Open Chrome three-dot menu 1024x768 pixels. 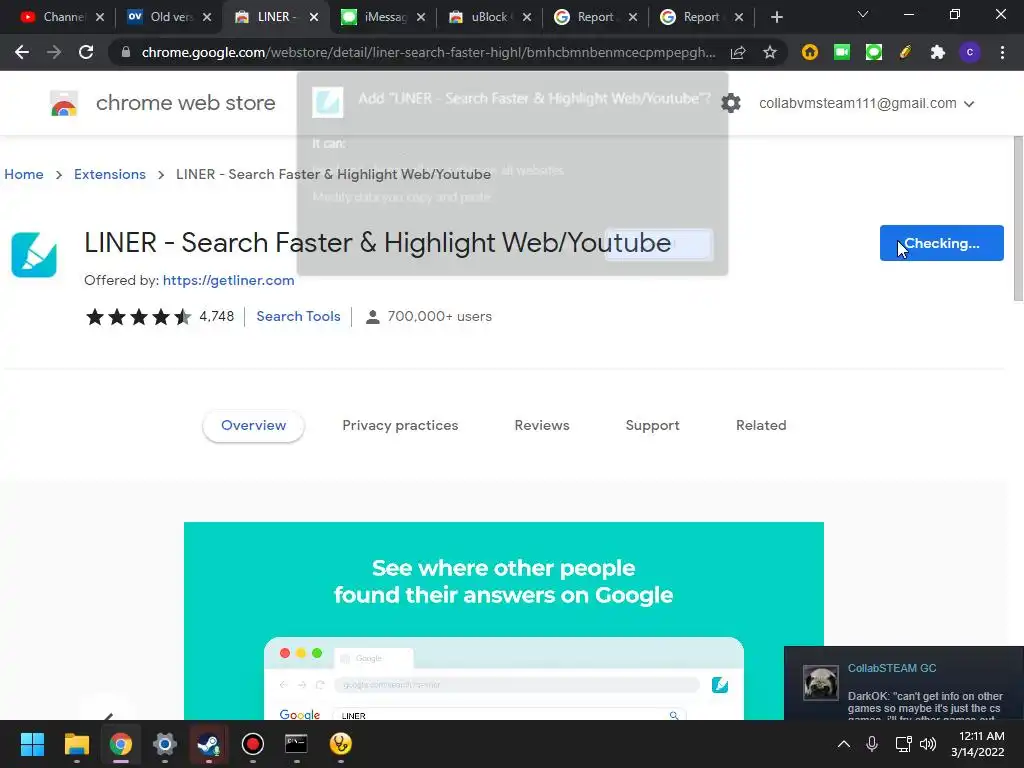[1002, 52]
